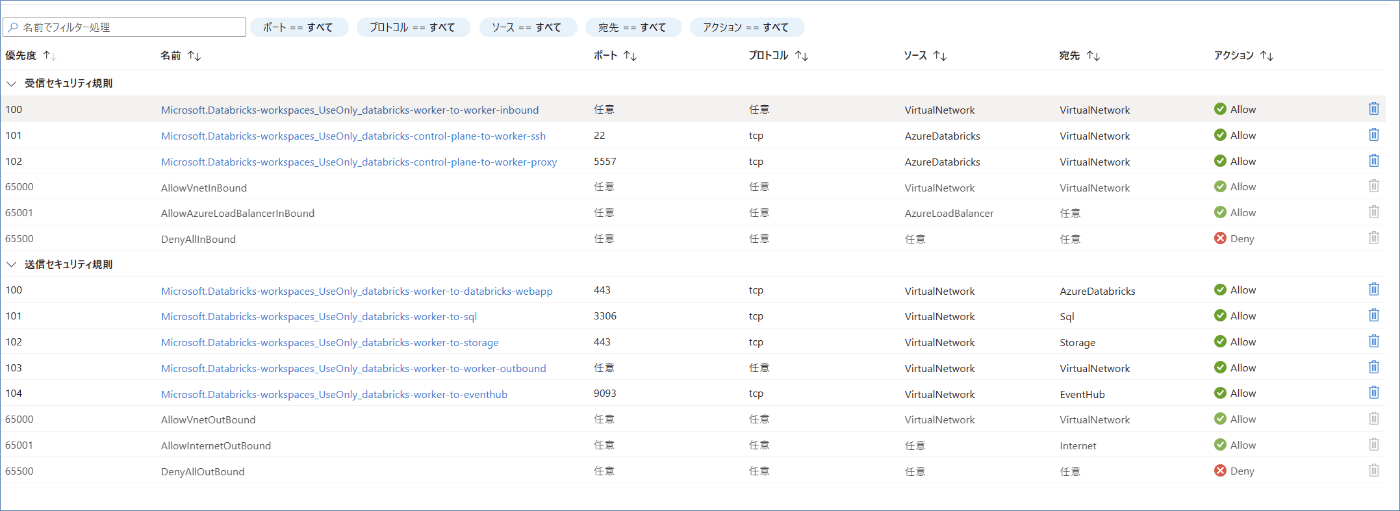This screenshot has width=1400, height=511.
Task: Click trash icon on DenyAllOutBound row
Action: tap(1374, 471)
